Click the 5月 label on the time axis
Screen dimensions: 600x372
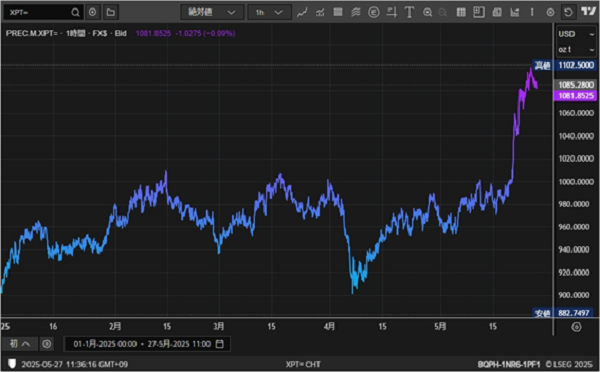click(x=440, y=326)
